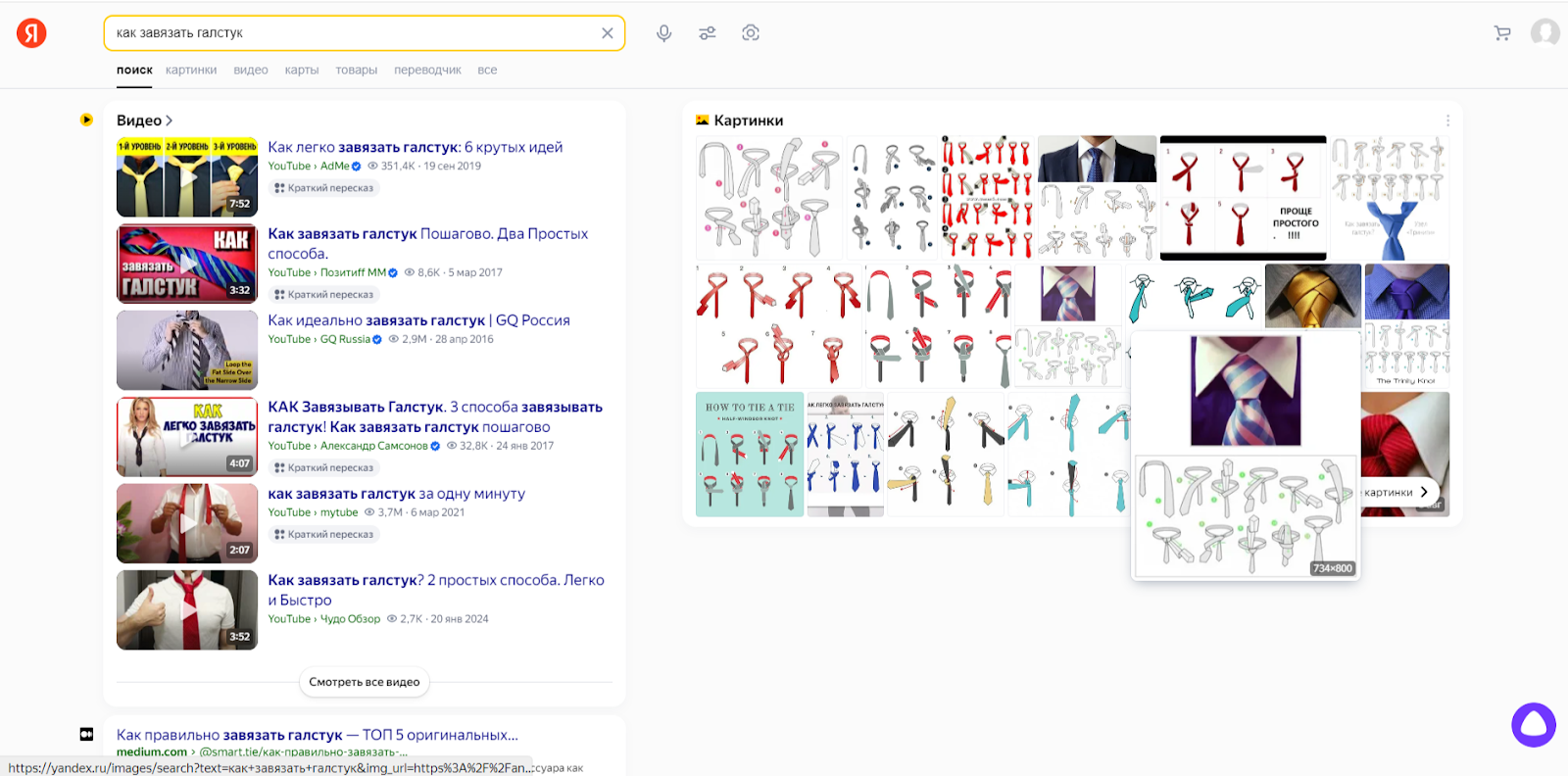Show 'Краткий пересказ' for the mytube video
The width and height of the screenshot is (1568, 776).
pyautogui.click(x=324, y=535)
